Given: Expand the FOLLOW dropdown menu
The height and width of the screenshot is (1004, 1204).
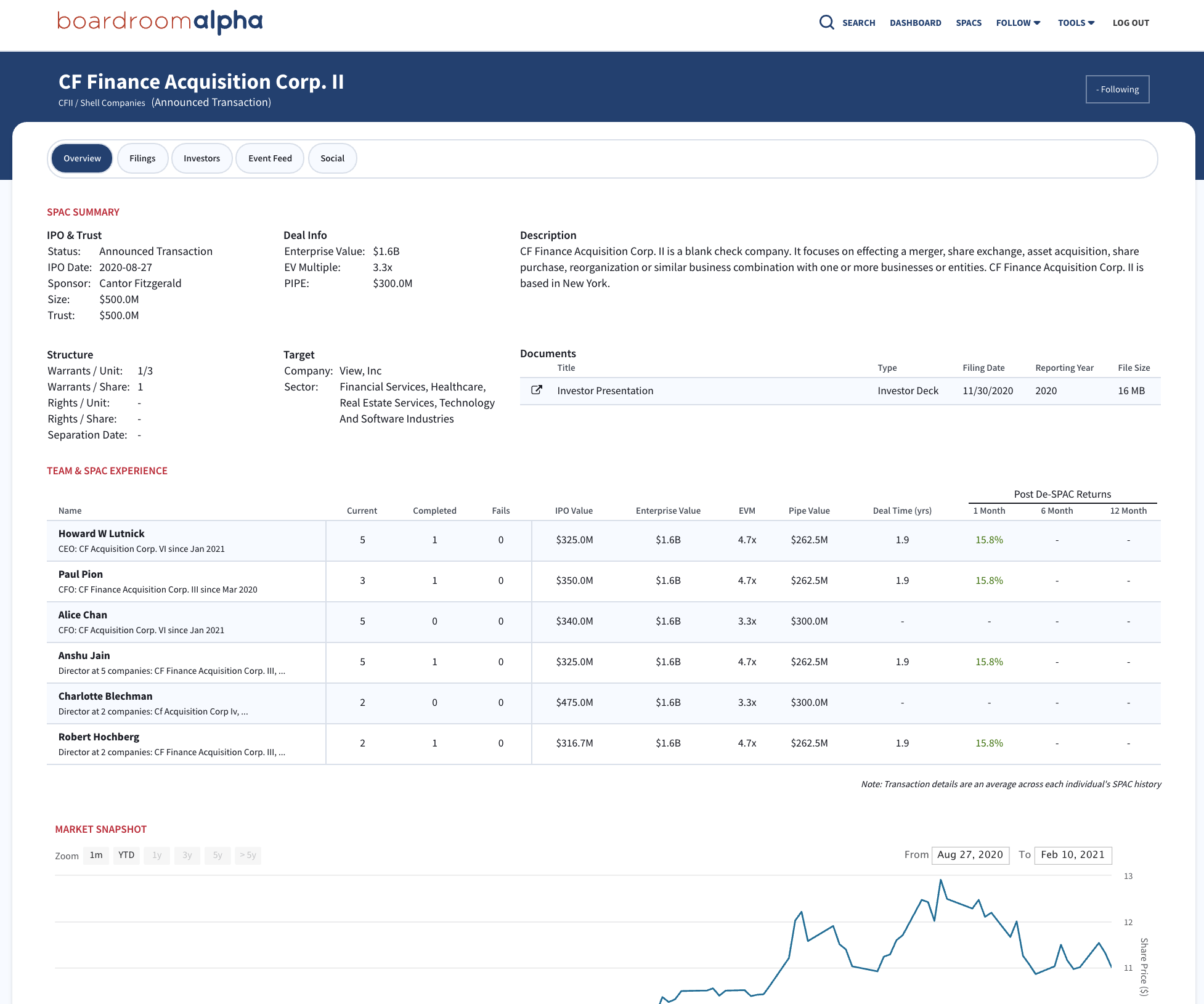Looking at the screenshot, I should click(x=1018, y=23).
